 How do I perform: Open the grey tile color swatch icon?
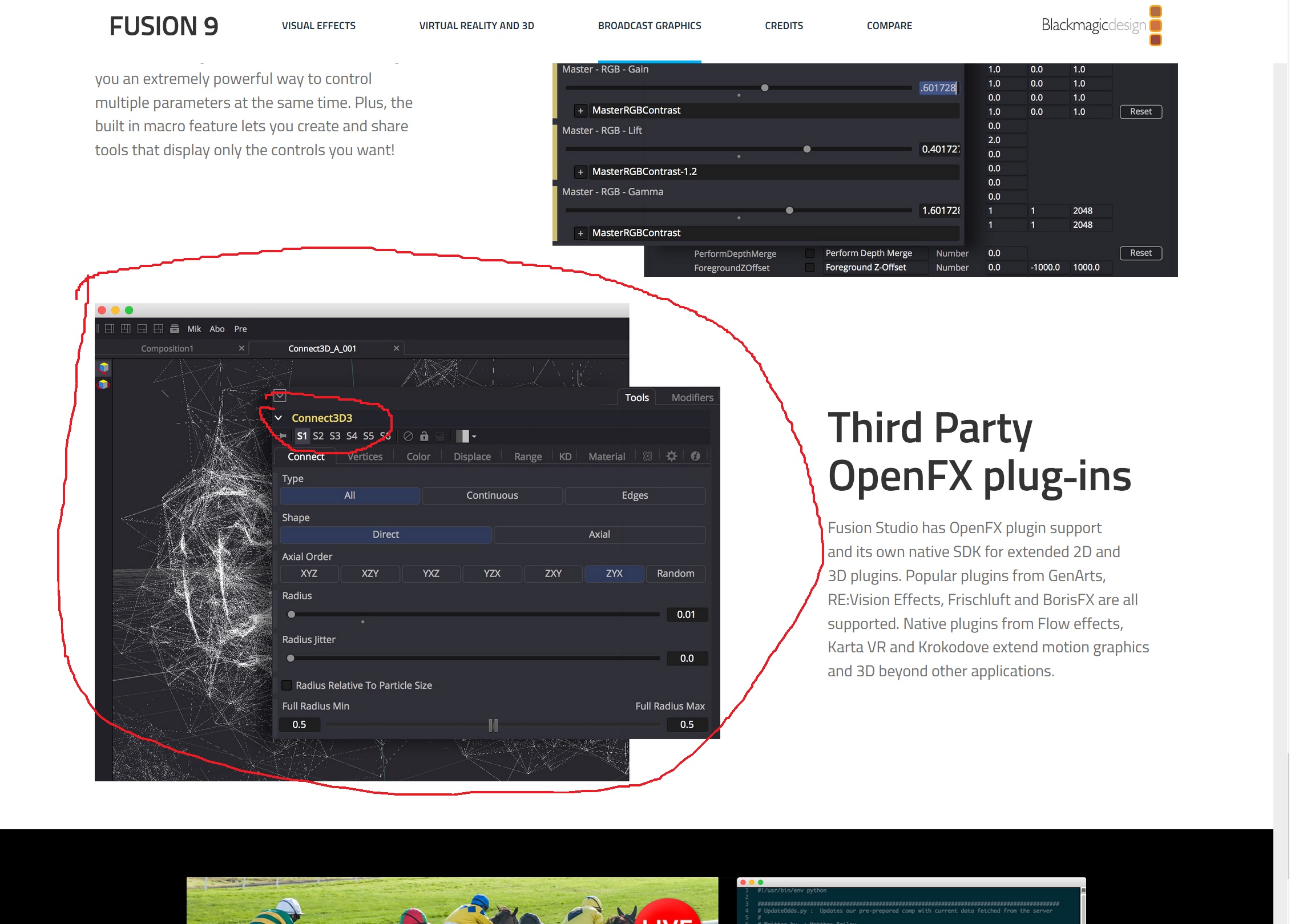click(x=463, y=437)
